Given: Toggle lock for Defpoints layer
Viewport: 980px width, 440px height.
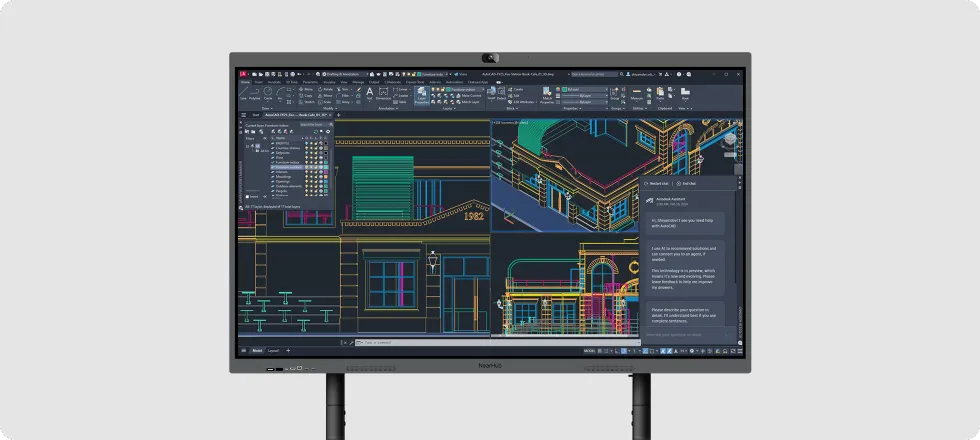Looking at the screenshot, I should [x=316, y=152].
